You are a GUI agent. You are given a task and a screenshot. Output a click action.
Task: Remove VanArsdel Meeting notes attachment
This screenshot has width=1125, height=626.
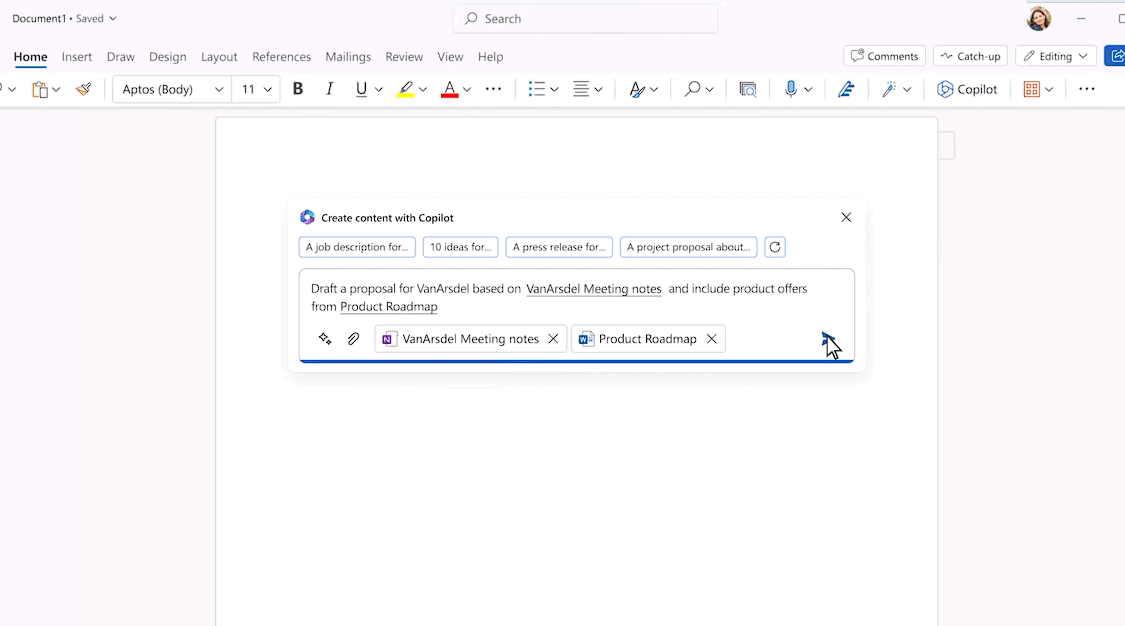point(553,338)
